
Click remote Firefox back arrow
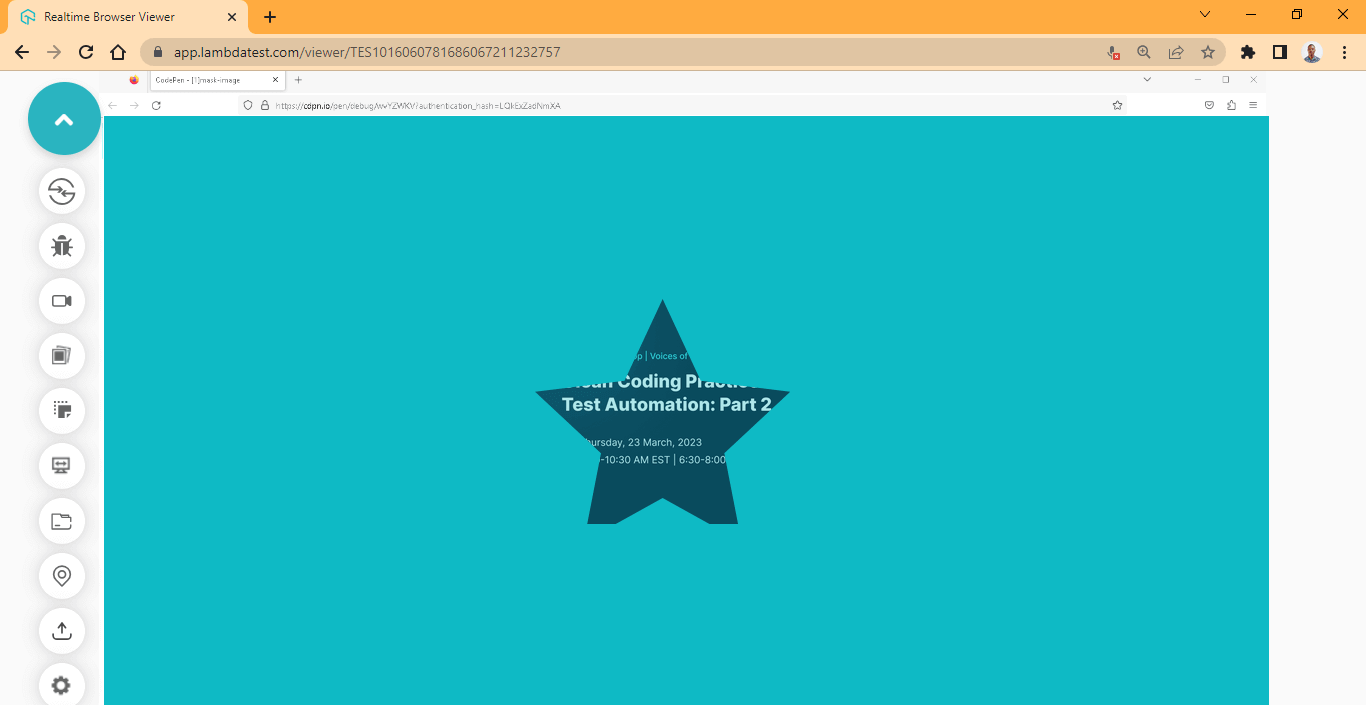[x=112, y=105]
